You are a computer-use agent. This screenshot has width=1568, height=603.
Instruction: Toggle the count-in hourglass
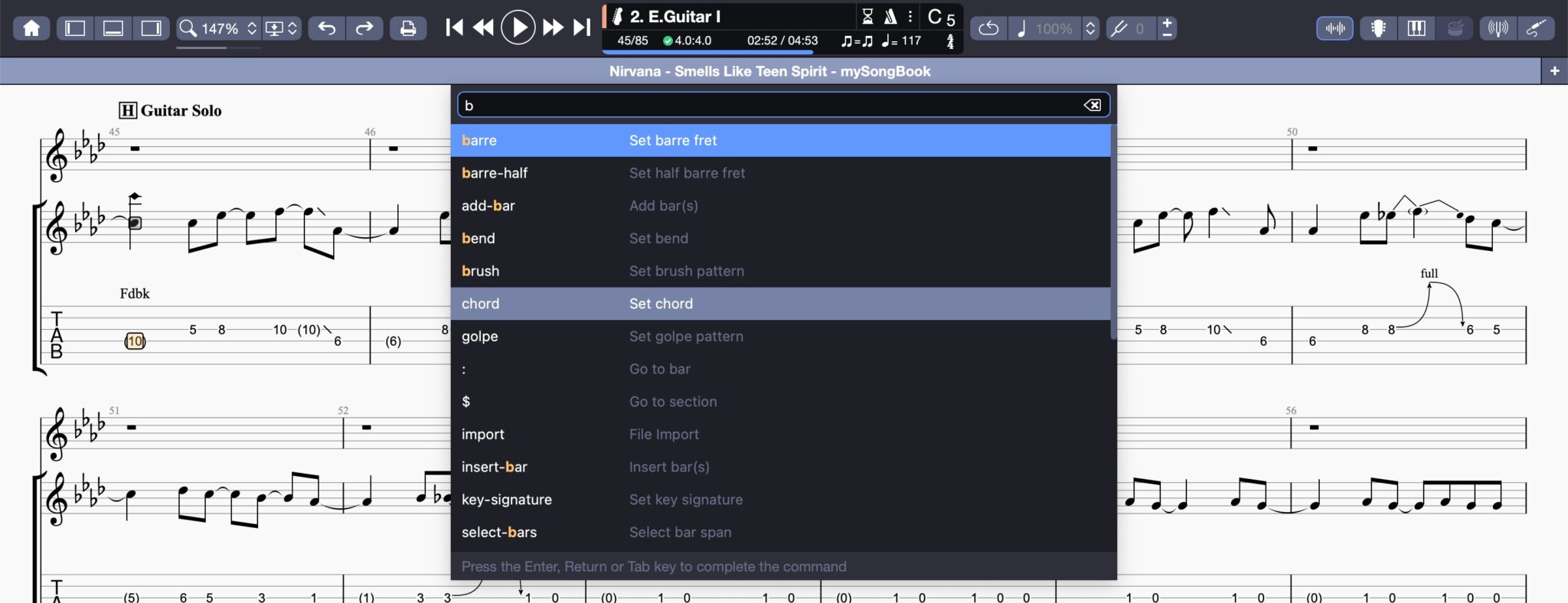coord(867,16)
